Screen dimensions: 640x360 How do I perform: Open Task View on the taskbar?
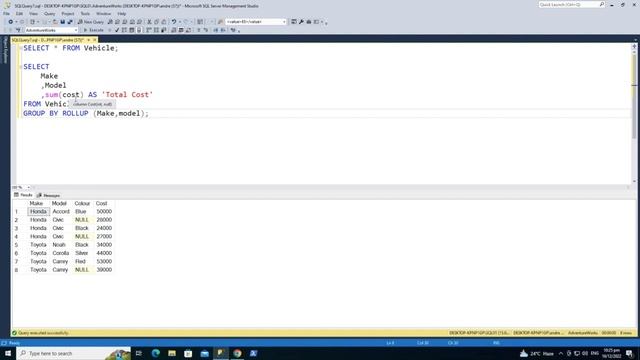click(139, 353)
